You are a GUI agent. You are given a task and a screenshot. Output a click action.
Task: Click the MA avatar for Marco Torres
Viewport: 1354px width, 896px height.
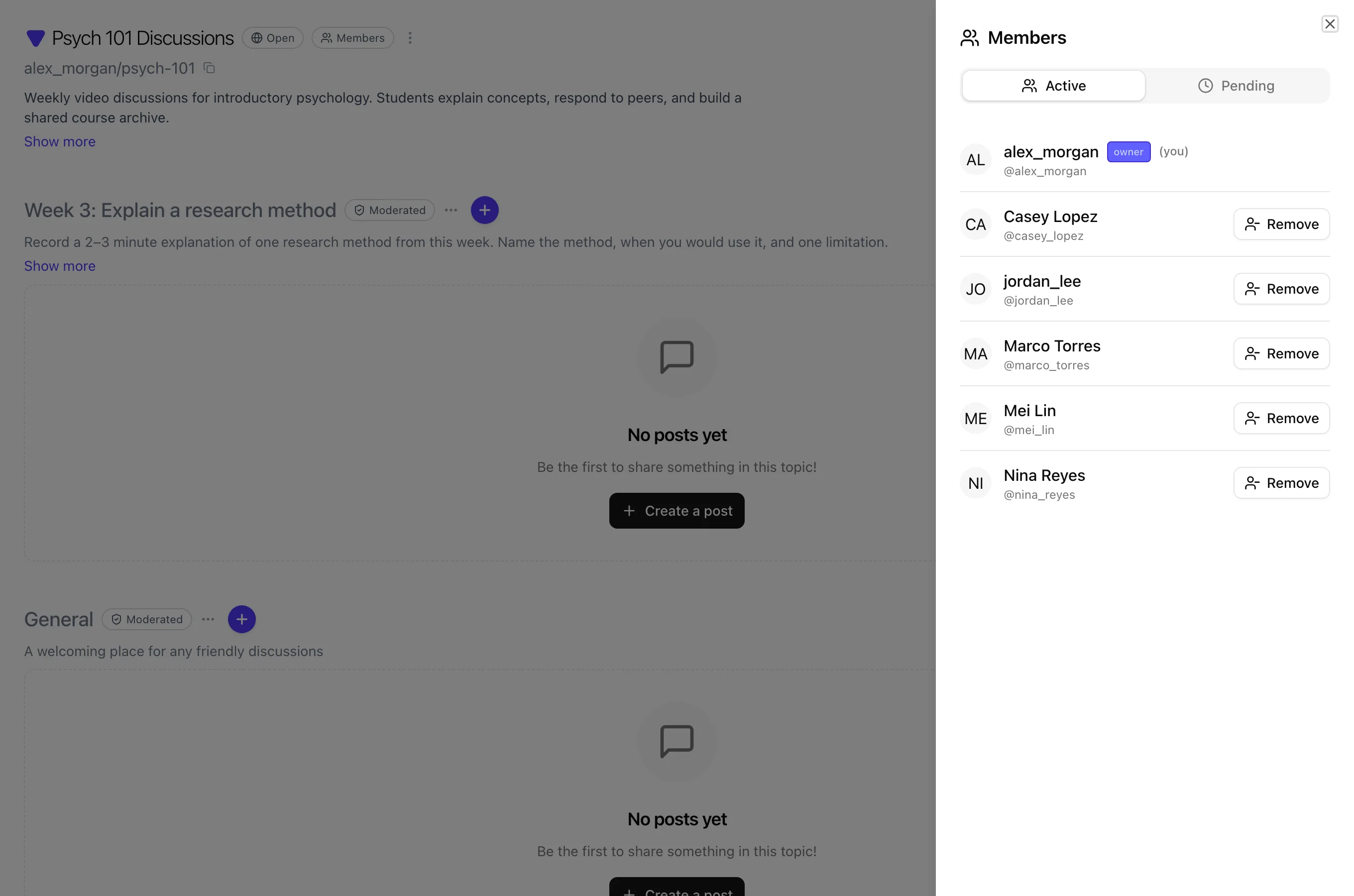975,354
